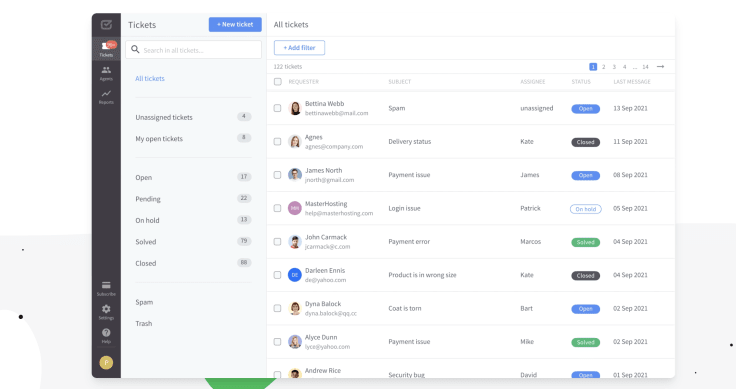Click the current page 1 indicator
The height and width of the screenshot is (389, 736).
pos(593,67)
